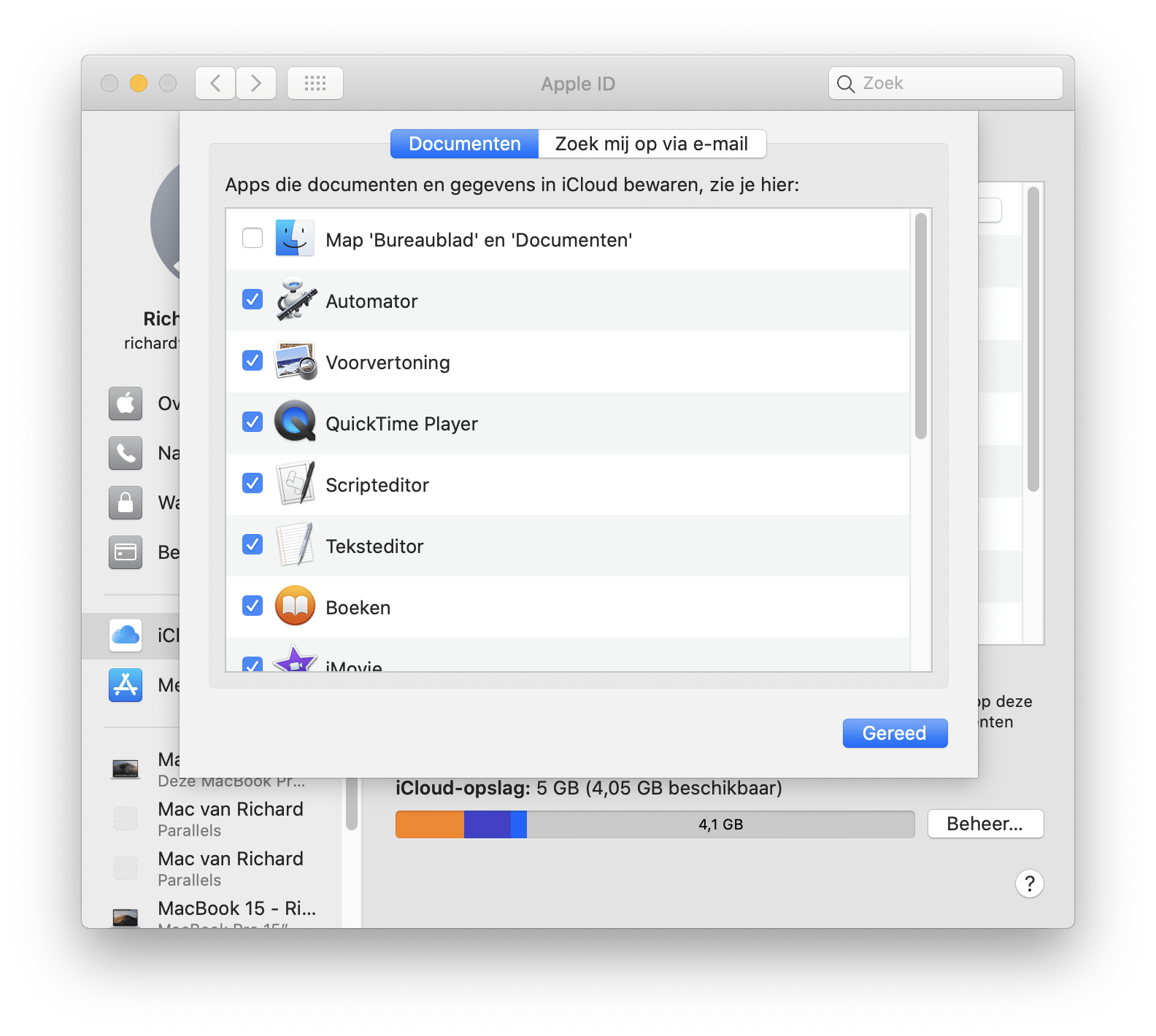Untick the Teksteditor checkbox
The width and height of the screenshot is (1156, 1036).
pos(253,544)
